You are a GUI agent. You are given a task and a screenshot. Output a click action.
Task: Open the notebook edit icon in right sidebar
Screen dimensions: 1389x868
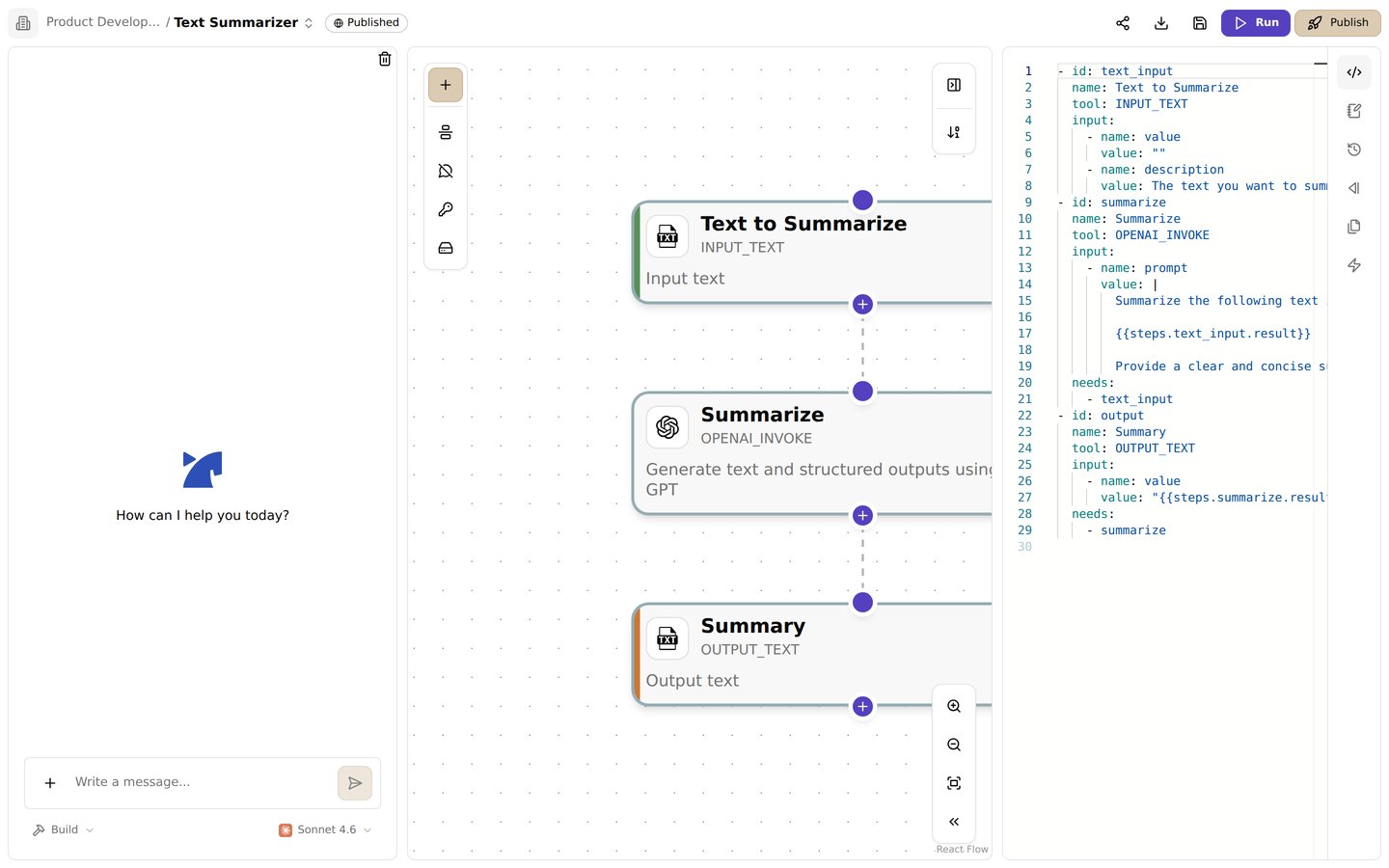(x=1354, y=111)
